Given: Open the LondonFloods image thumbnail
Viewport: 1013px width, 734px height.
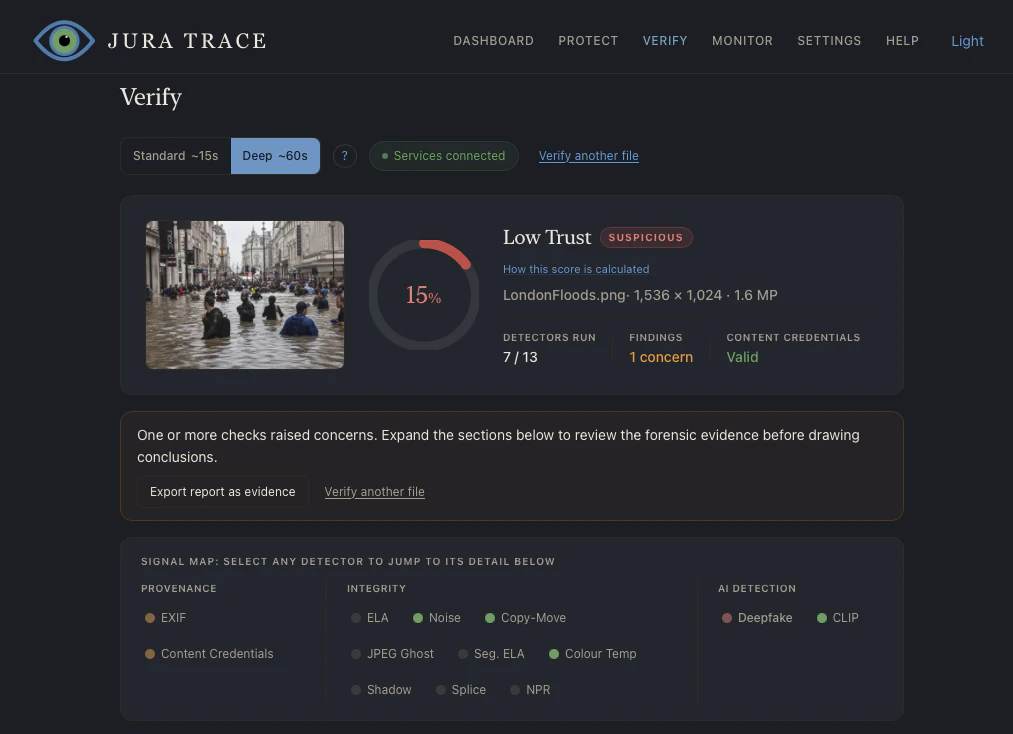Looking at the screenshot, I should [x=245, y=295].
